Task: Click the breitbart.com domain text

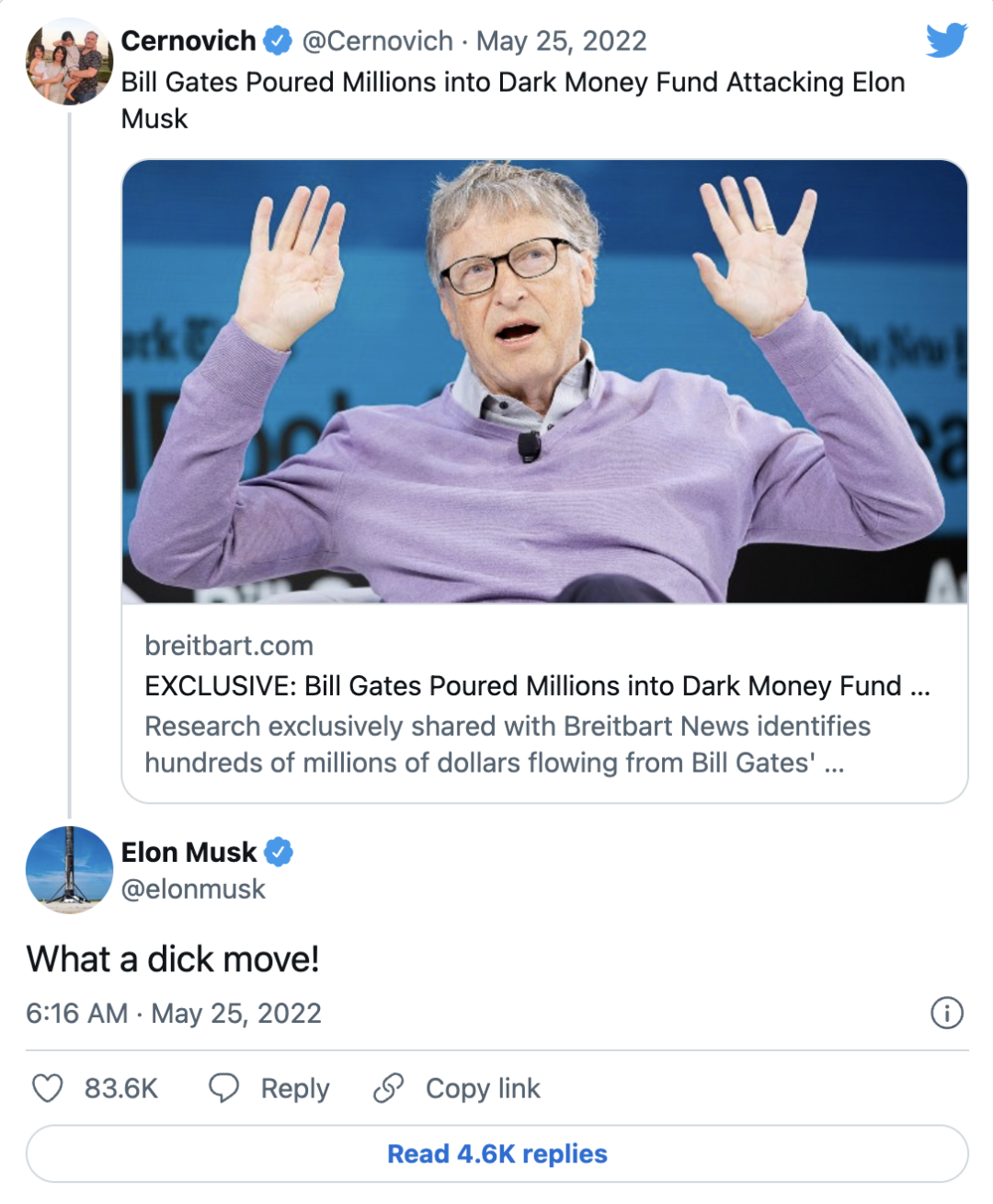Action: coord(229,646)
